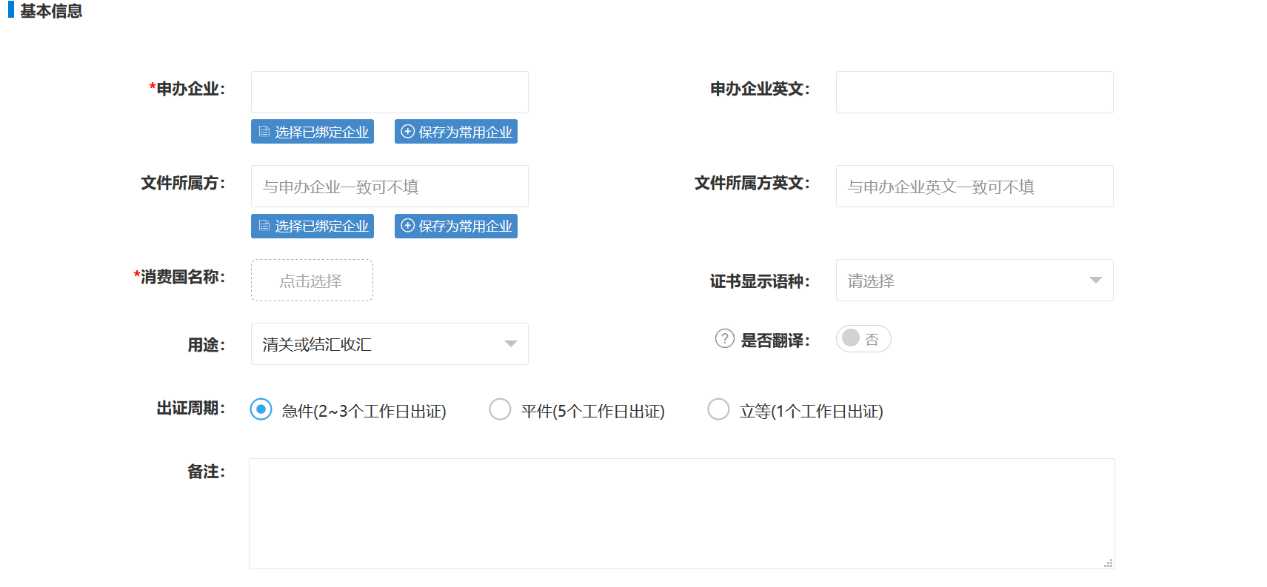Click the 基本信息 section heading
Image resolution: width=1267 pixels, height=587 pixels.
tap(51, 12)
